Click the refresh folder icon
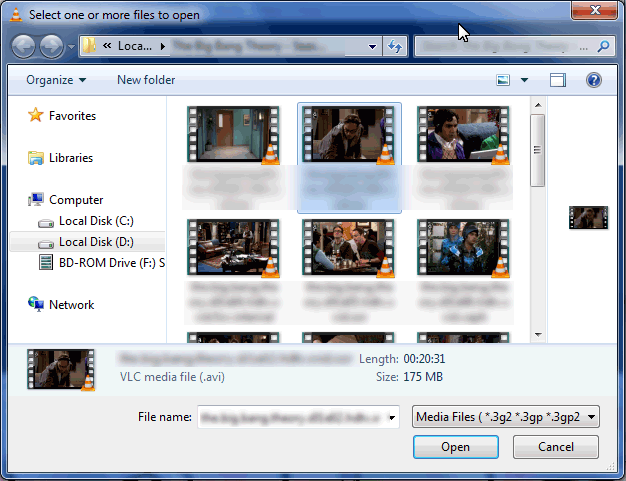 point(394,46)
